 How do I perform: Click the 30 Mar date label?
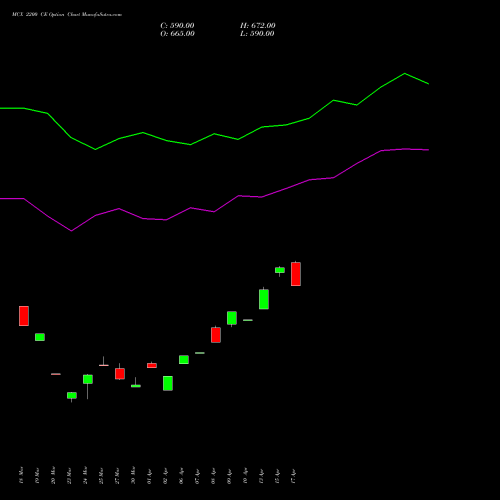[x=133, y=475]
